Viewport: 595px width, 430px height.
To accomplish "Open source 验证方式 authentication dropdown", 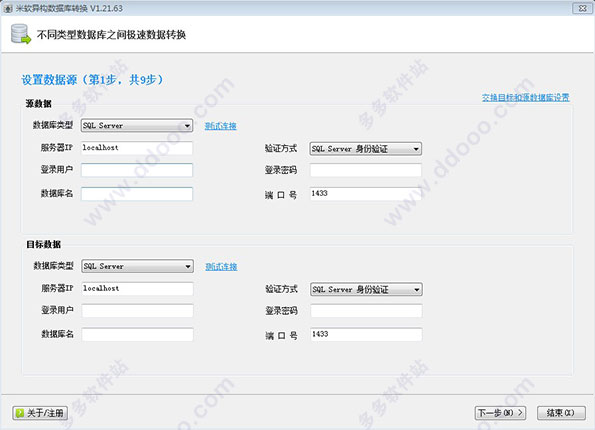I will 365,149.
